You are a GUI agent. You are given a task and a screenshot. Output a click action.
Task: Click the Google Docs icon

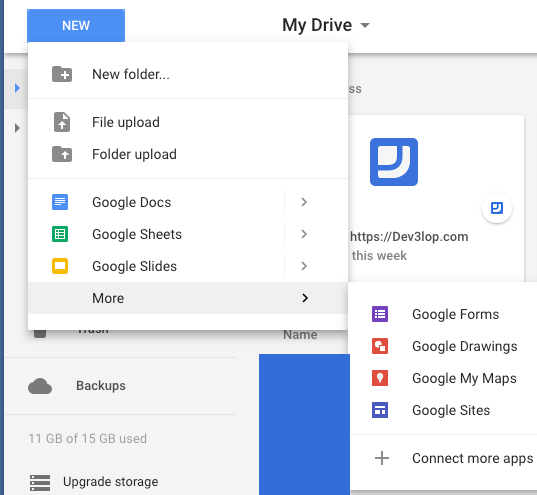[x=60, y=202]
